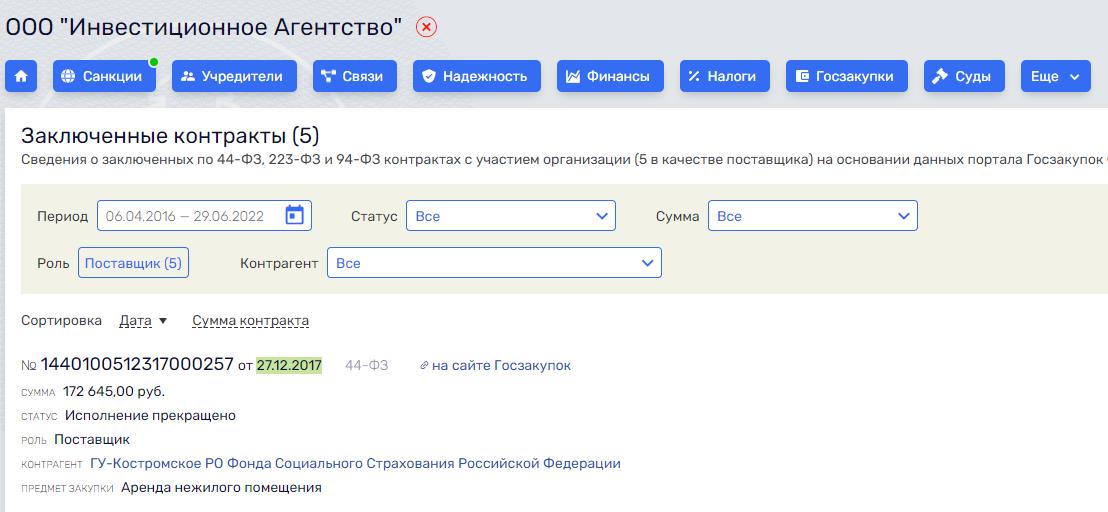
Task: Open the Санкции section
Action: pyautogui.click(x=104, y=76)
